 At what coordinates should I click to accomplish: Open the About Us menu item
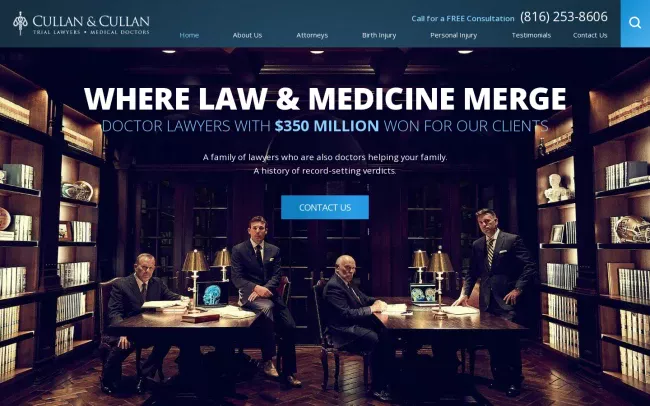click(x=247, y=35)
